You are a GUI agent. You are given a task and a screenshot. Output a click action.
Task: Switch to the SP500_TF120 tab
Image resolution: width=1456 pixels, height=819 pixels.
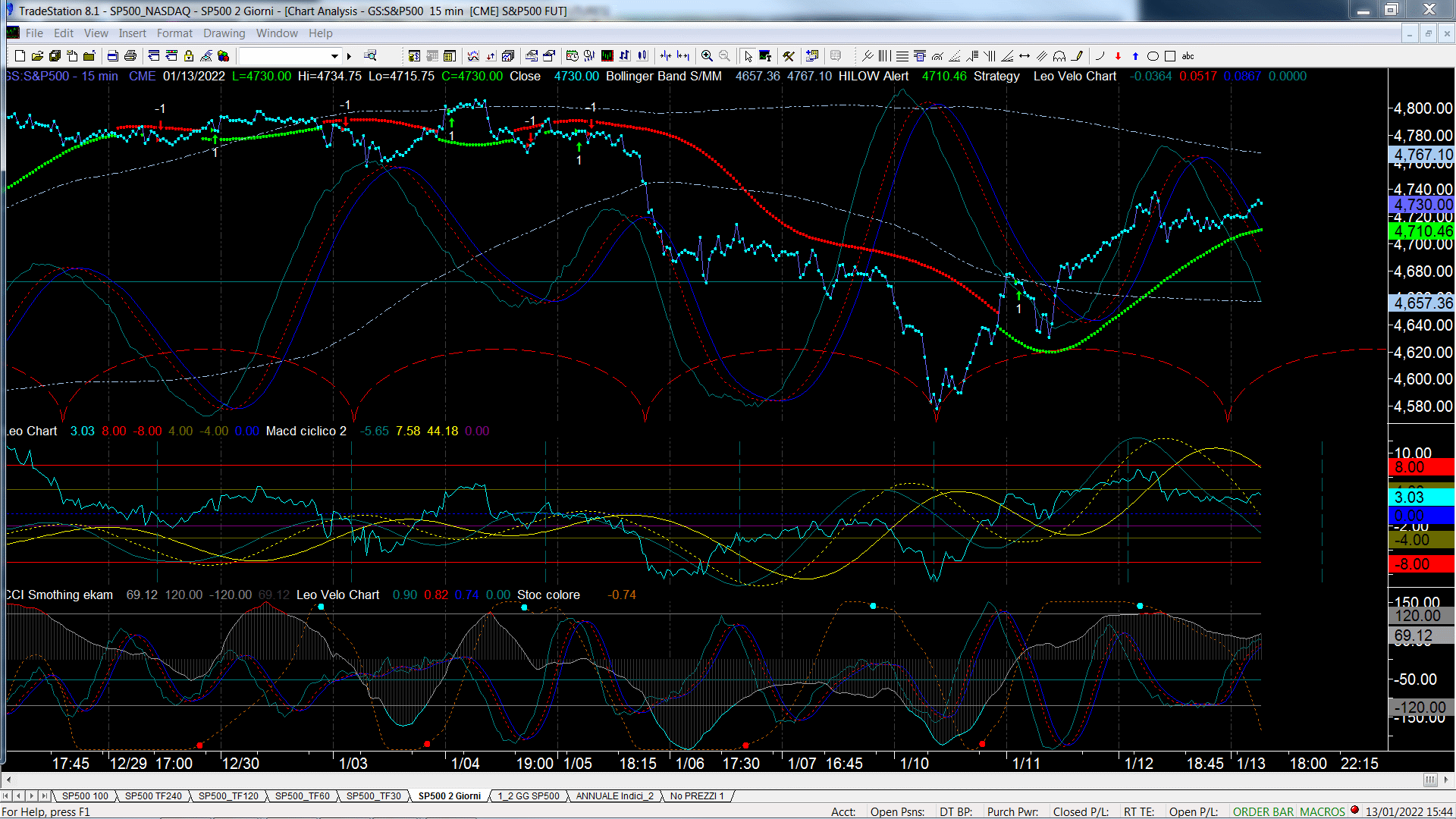tap(228, 796)
